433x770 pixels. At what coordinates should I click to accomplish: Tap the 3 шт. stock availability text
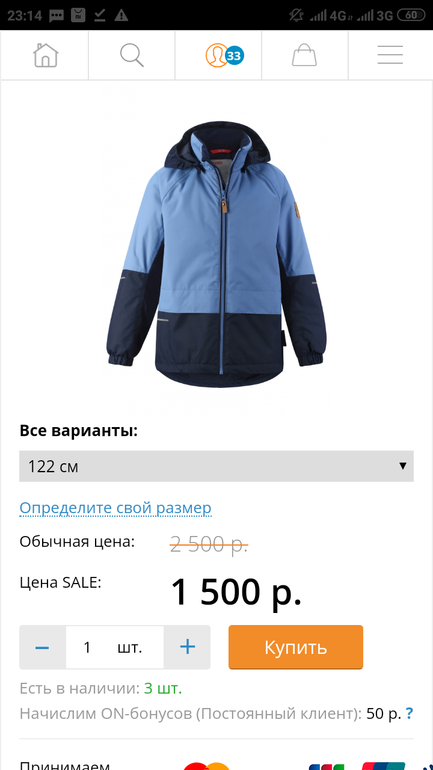tap(162, 688)
